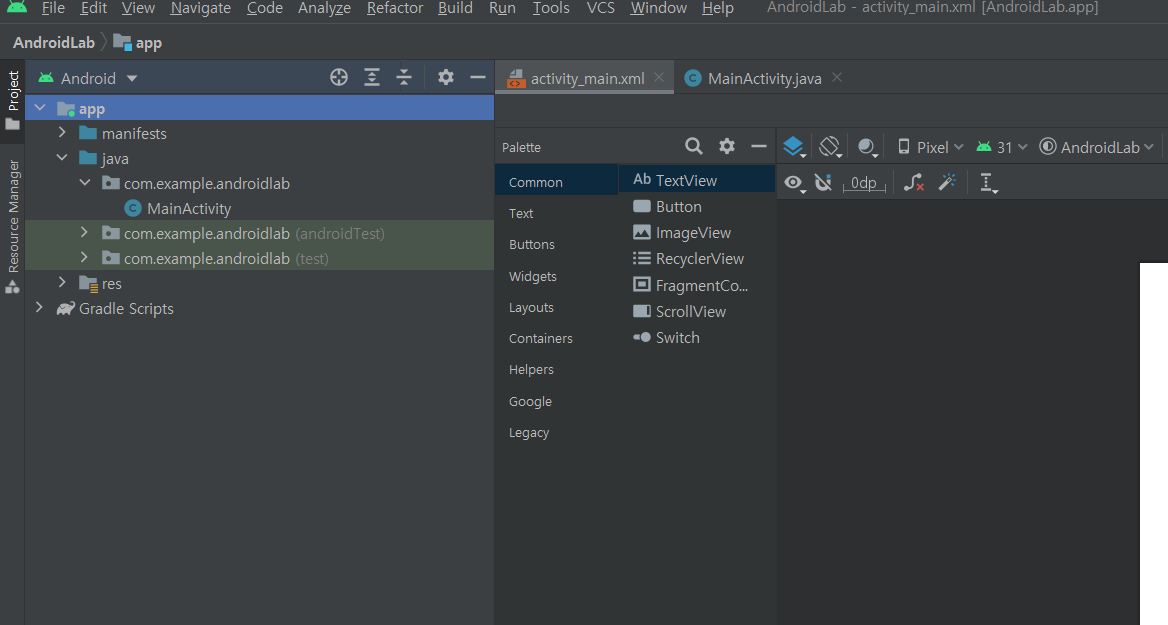Open the Window menu
This screenshot has width=1168, height=625.
(x=658, y=8)
